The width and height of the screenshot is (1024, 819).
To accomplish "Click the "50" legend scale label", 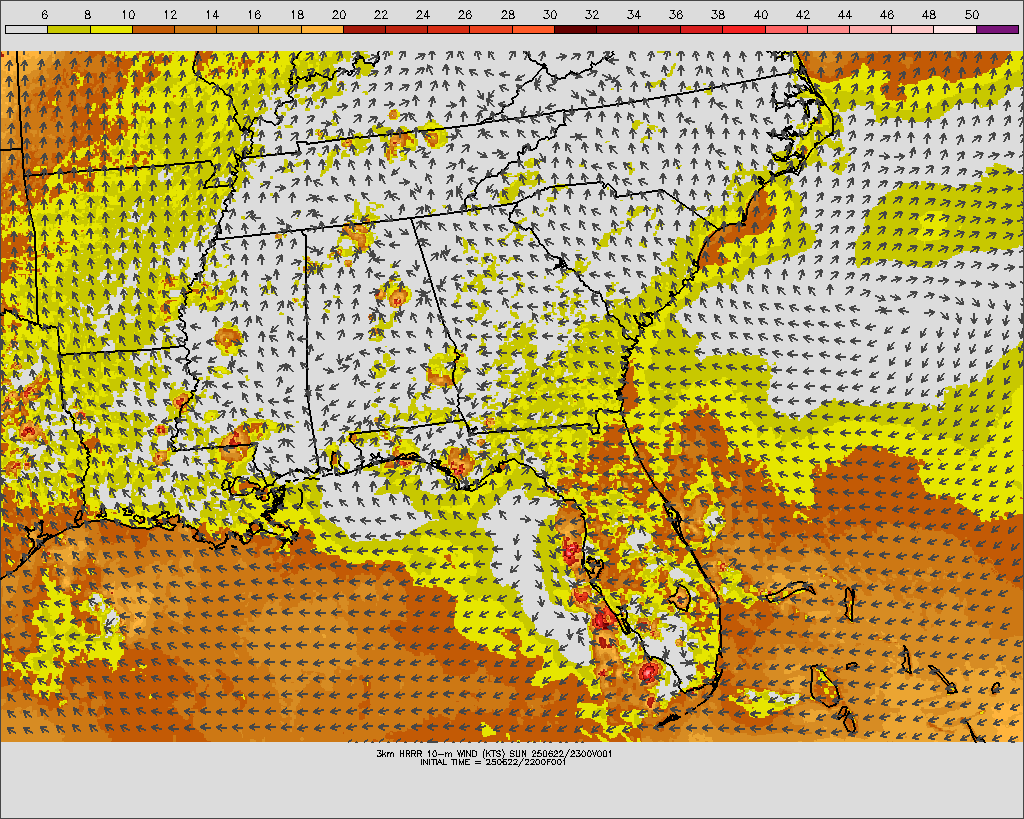I will (x=972, y=14).
